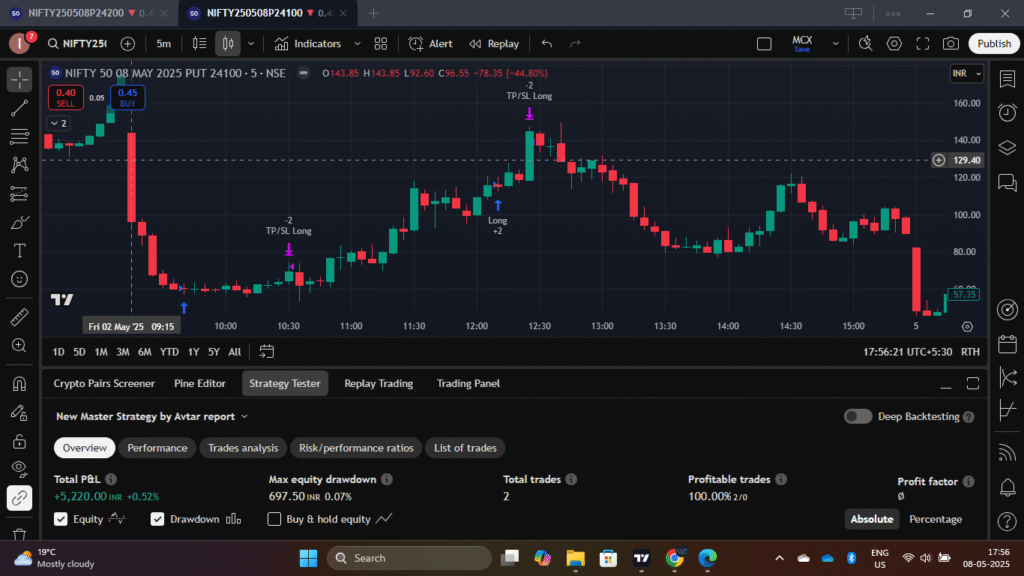Click the Windows taskbar Search box
1024x576 pixels.
[x=409, y=558]
